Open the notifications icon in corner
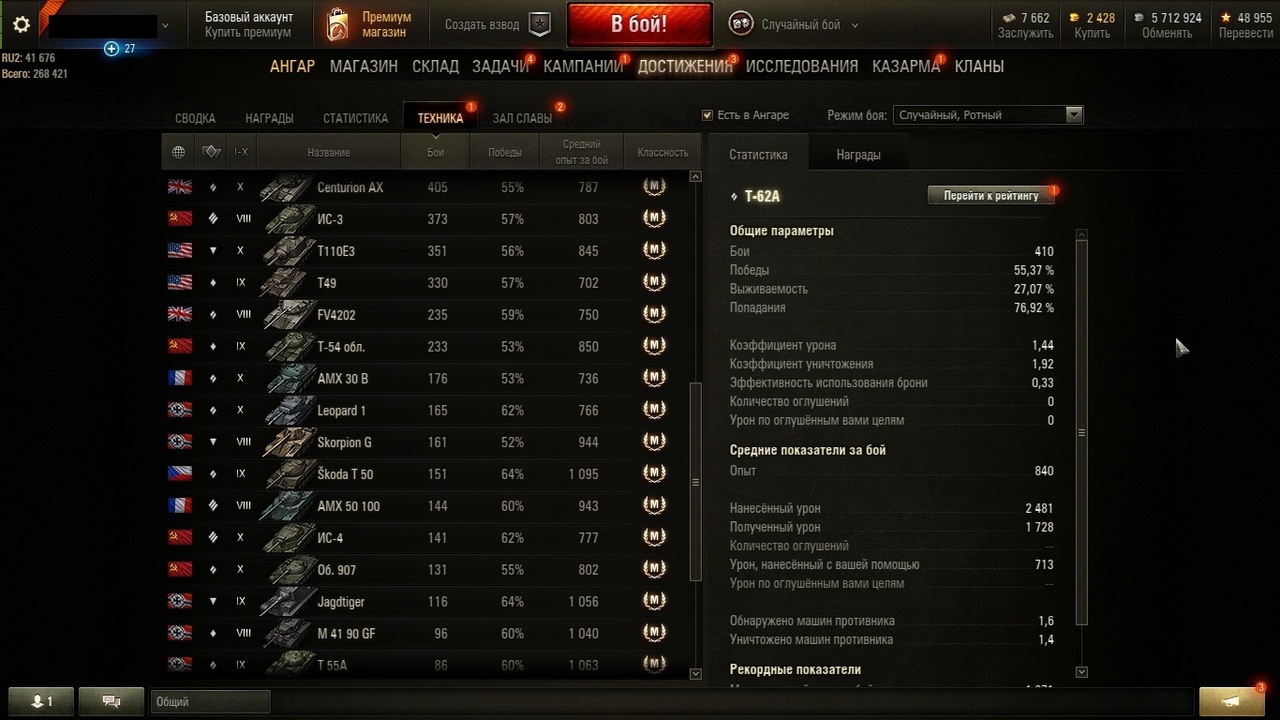This screenshot has height=720, width=1280. click(x=1231, y=700)
